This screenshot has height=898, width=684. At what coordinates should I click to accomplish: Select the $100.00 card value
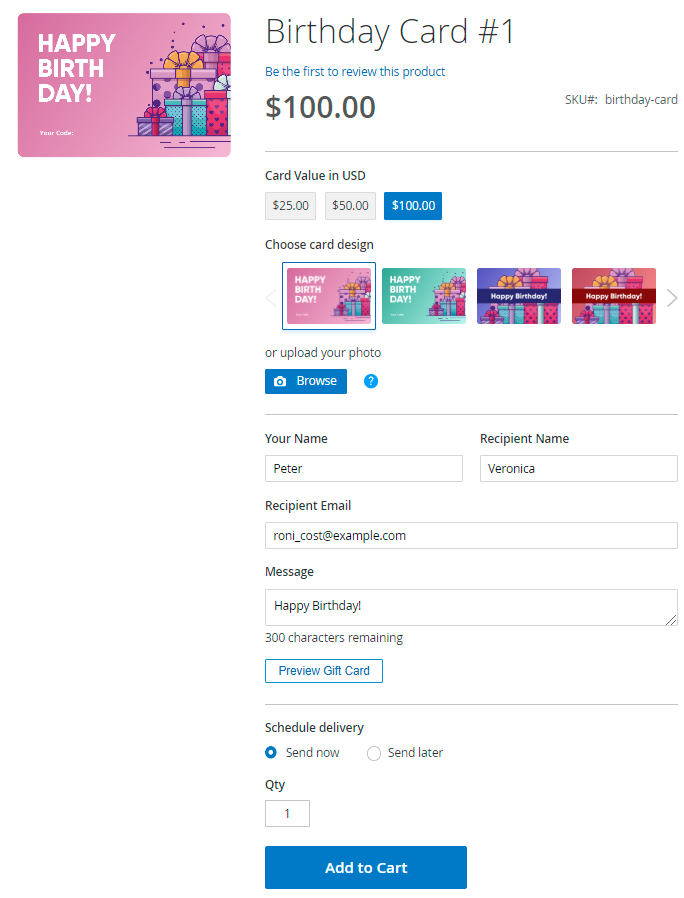[x=413, y=206]
